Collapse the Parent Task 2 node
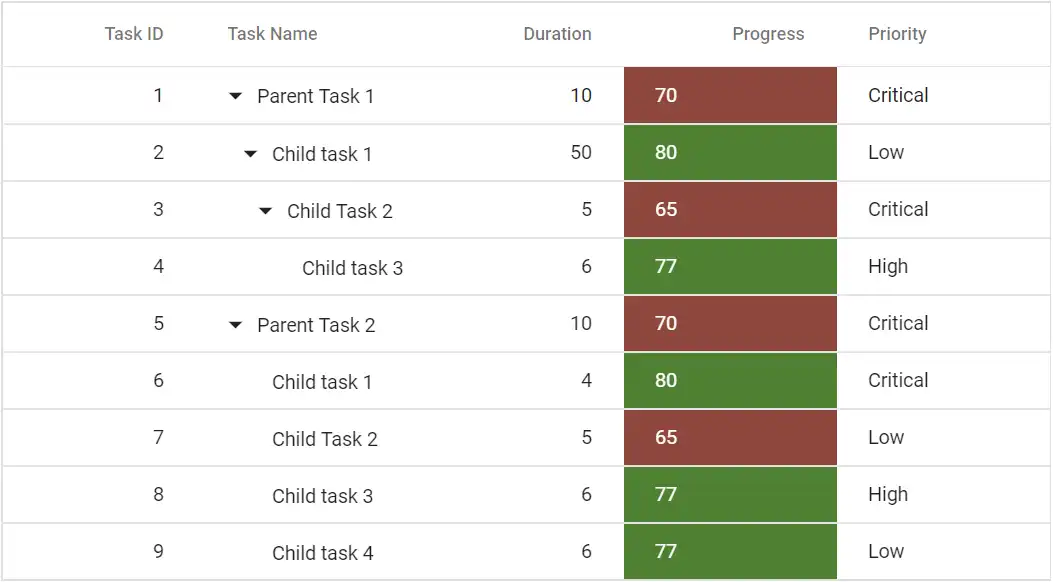Screen dimensions: 1053x582 point(235,324)
